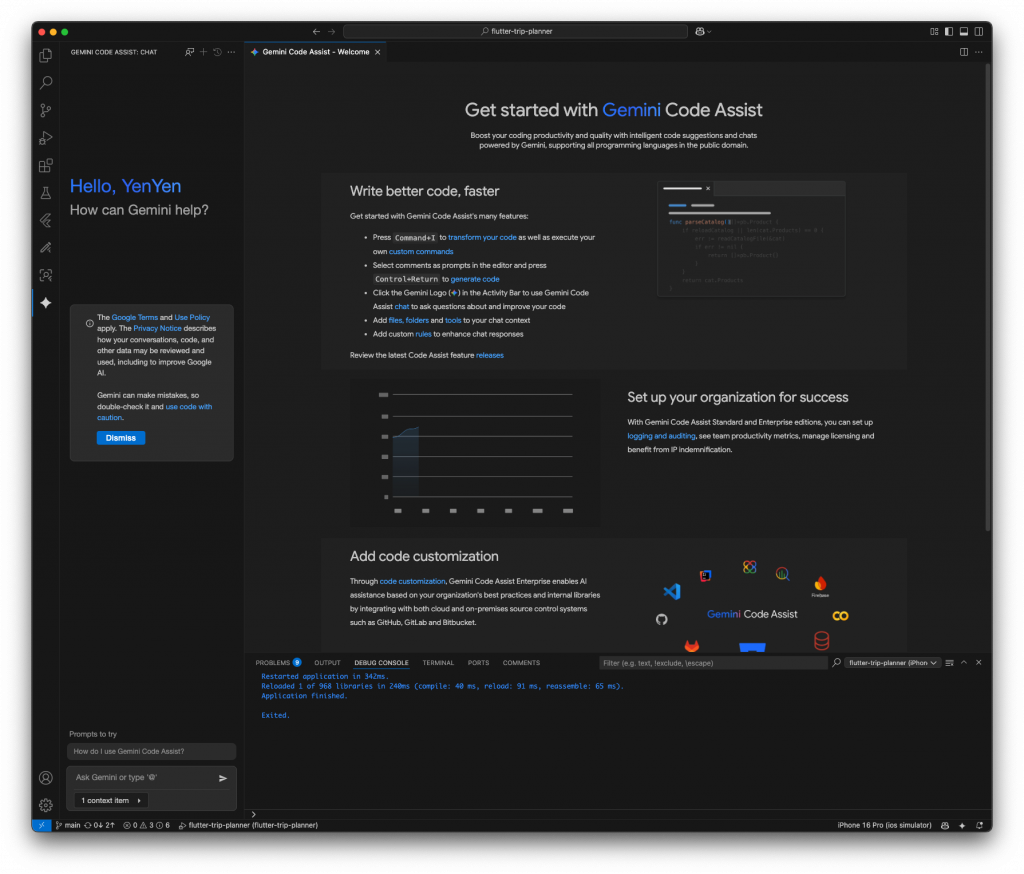
Task: Click sync changes 0↓ 2↑ in status bar
Action: pos(99,825)
